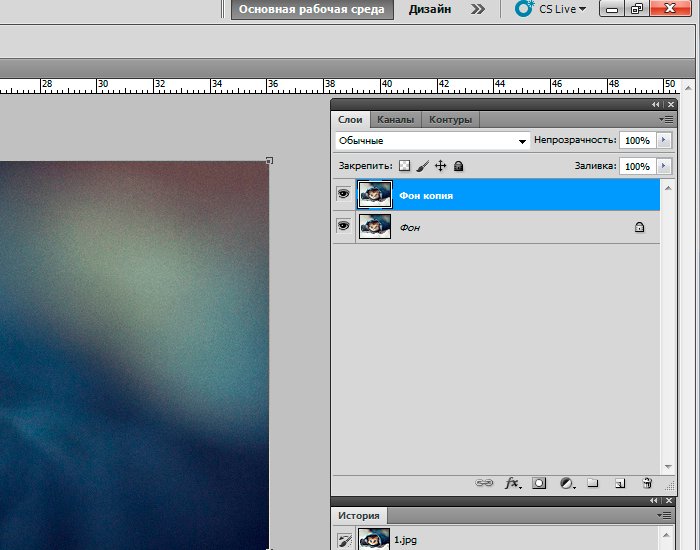Open the layer style fx menu

(x=512, y=483)
